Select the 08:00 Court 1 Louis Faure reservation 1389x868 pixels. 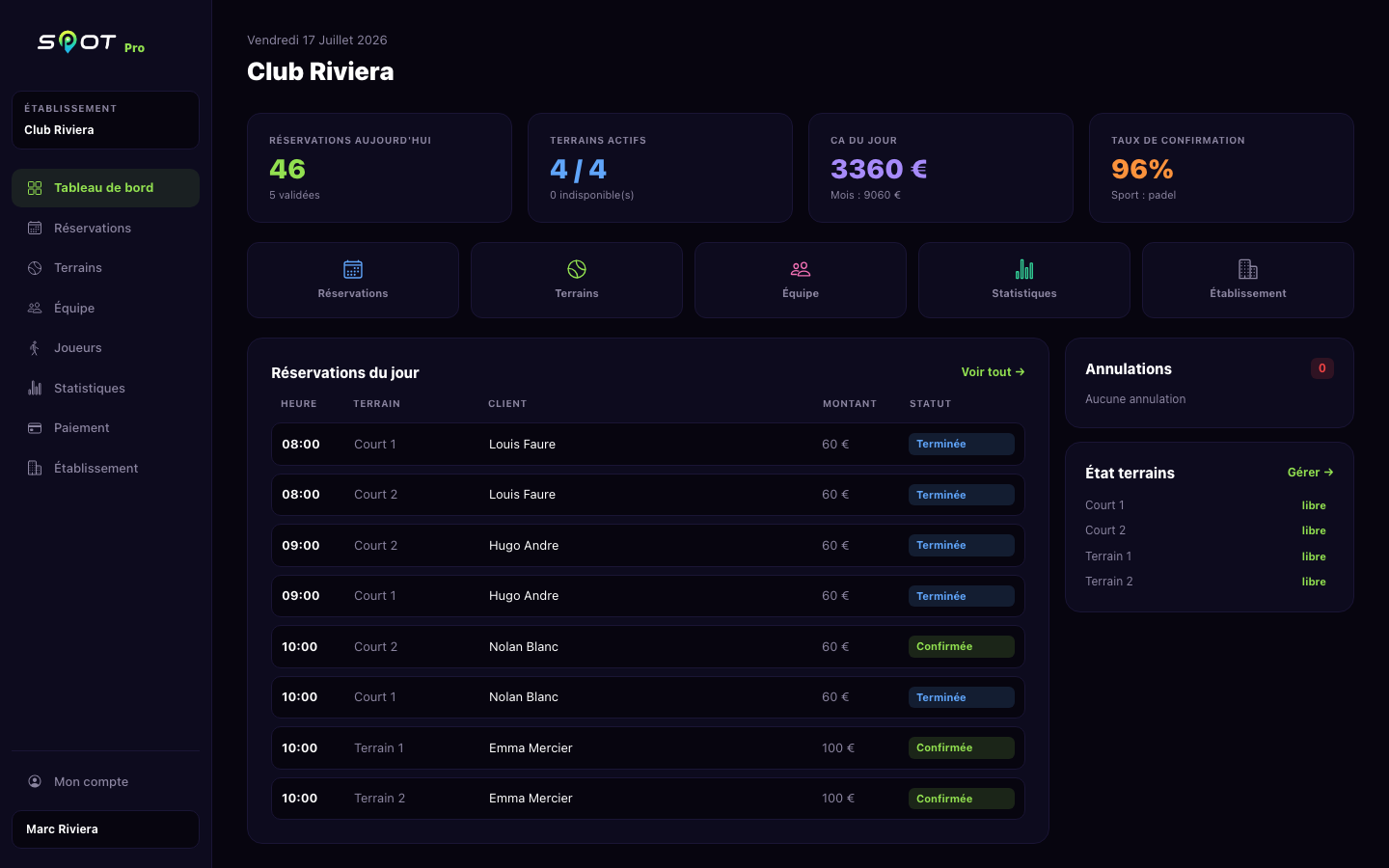pyautogui.click(x=648, y=445)
